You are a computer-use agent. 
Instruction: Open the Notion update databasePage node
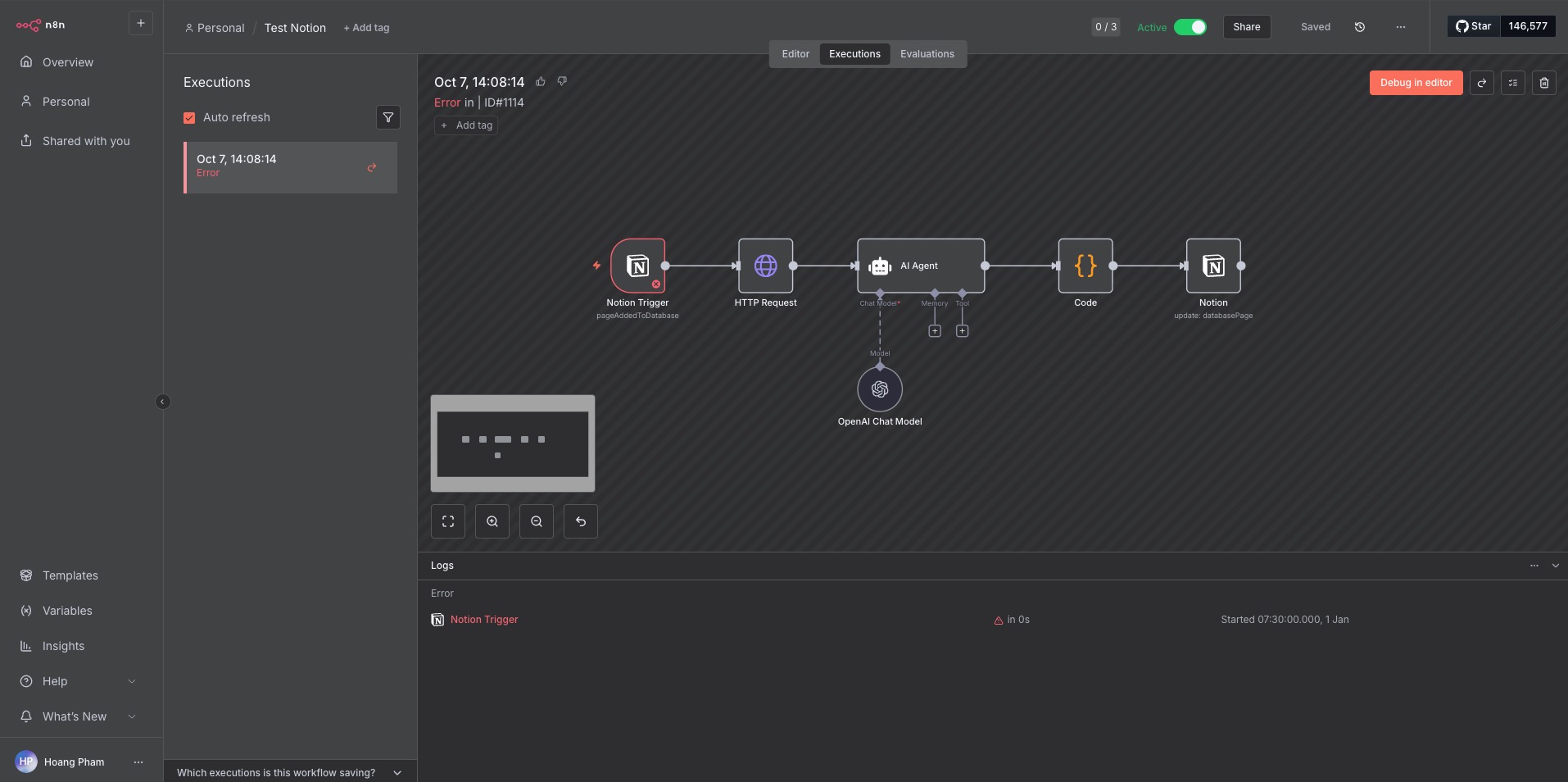click(x=1213, y=266)
